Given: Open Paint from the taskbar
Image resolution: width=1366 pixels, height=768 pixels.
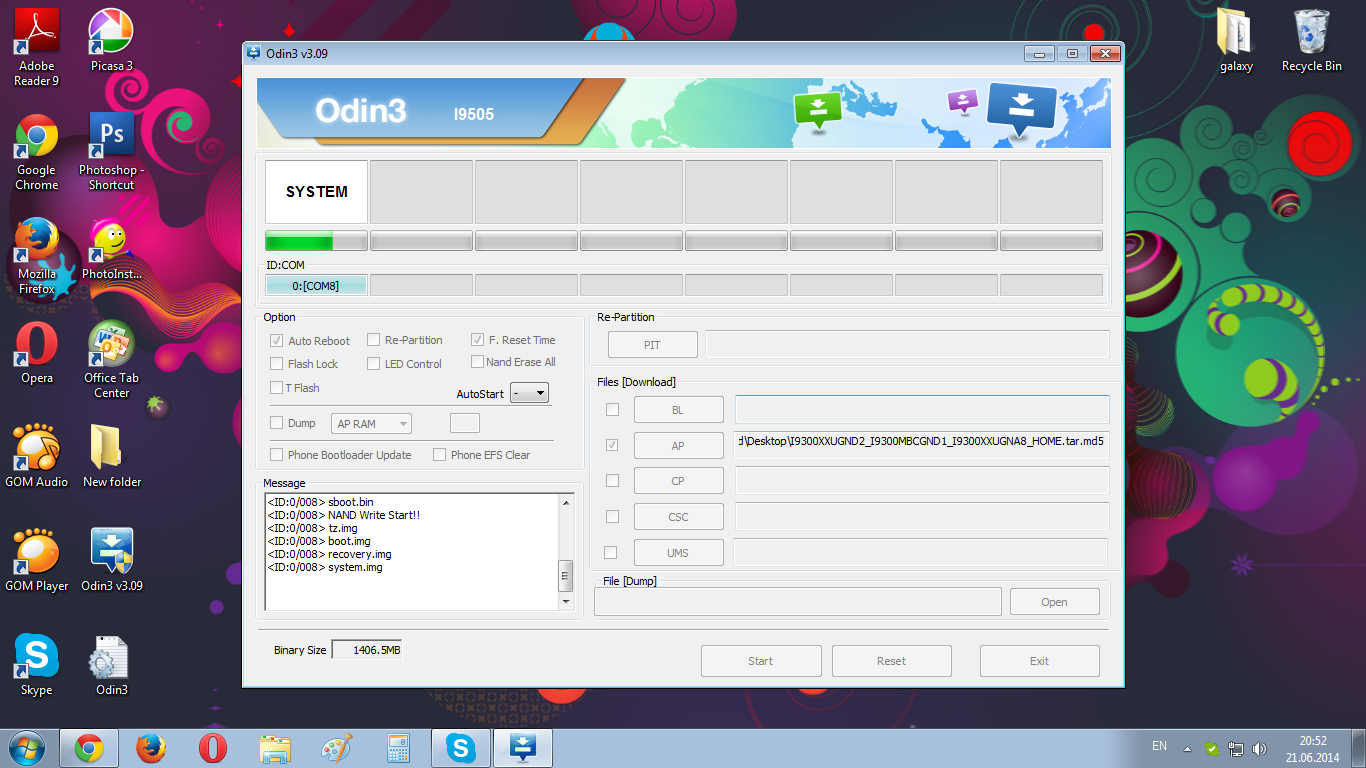Looking at the screenshot, I should 336,748.
